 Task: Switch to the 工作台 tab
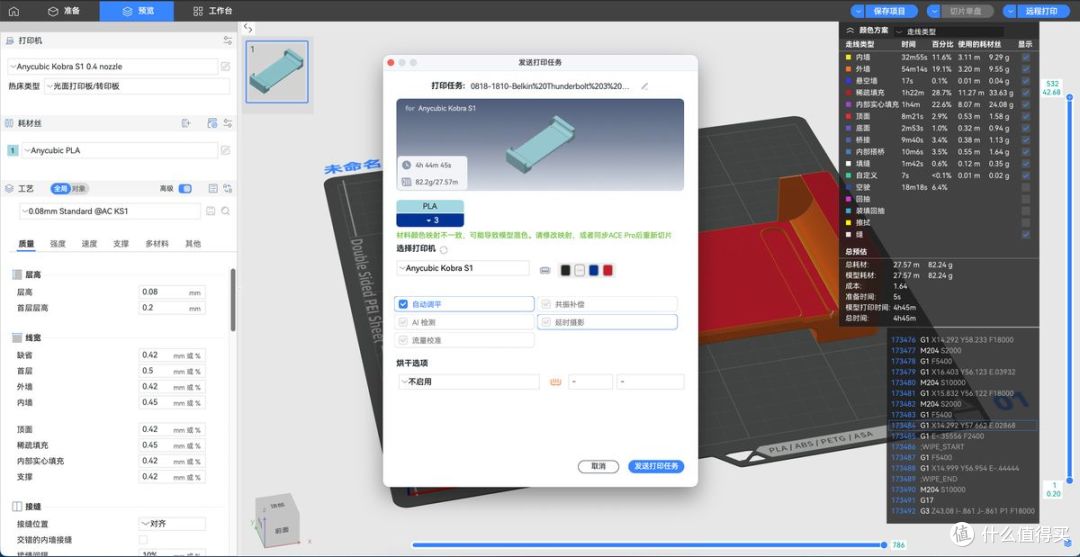click(213, 11)
